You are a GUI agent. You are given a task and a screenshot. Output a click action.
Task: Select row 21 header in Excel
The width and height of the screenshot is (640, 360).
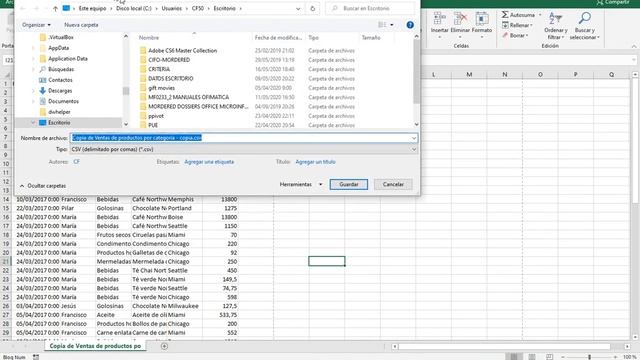point(6,262)
